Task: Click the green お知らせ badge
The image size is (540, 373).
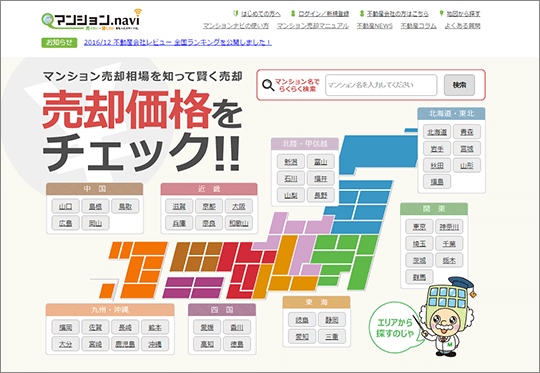Action: [x=59, y=42]
